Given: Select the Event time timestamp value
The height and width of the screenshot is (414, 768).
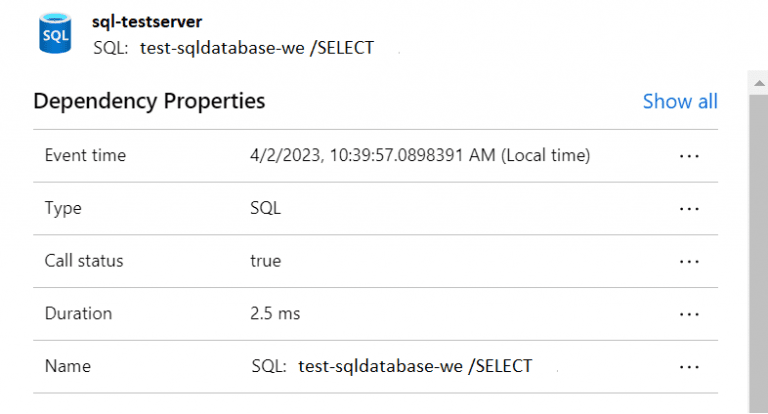Looking at the screenshot, I should coord(420,156).
